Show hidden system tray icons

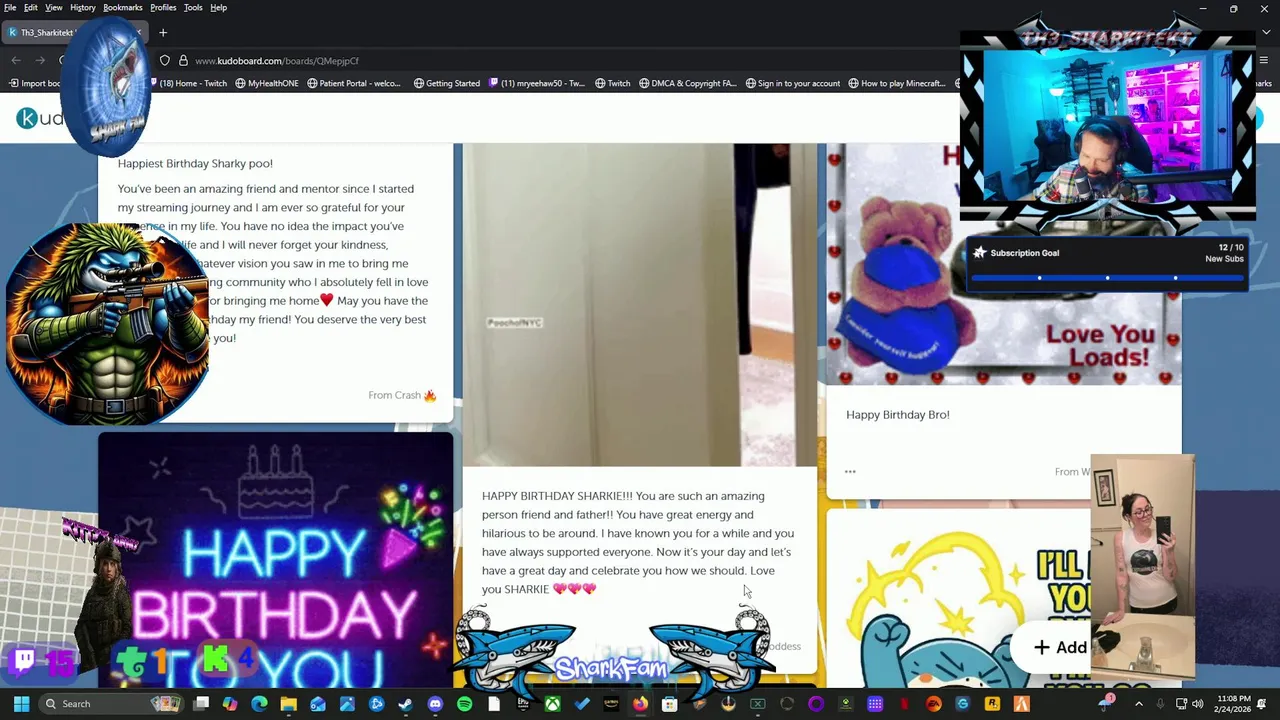[x=1138, y=704]
